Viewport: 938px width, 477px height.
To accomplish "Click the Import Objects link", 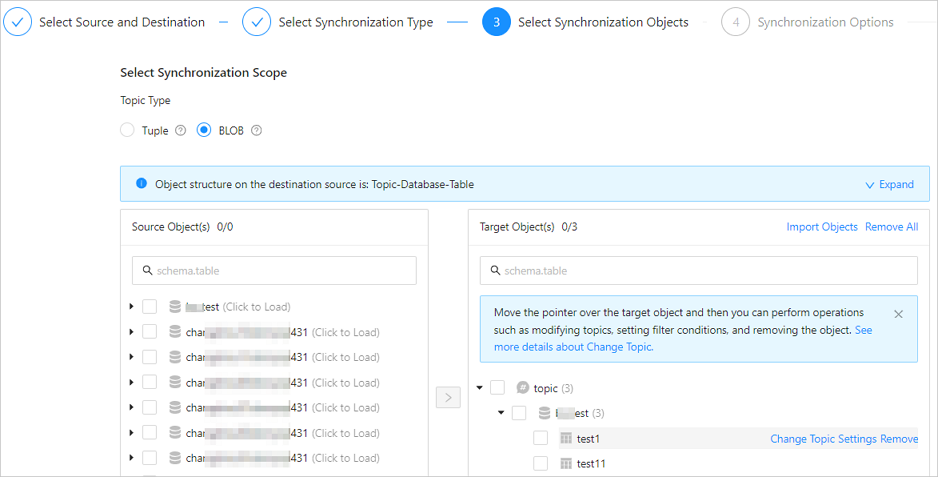I will [822, 227].
